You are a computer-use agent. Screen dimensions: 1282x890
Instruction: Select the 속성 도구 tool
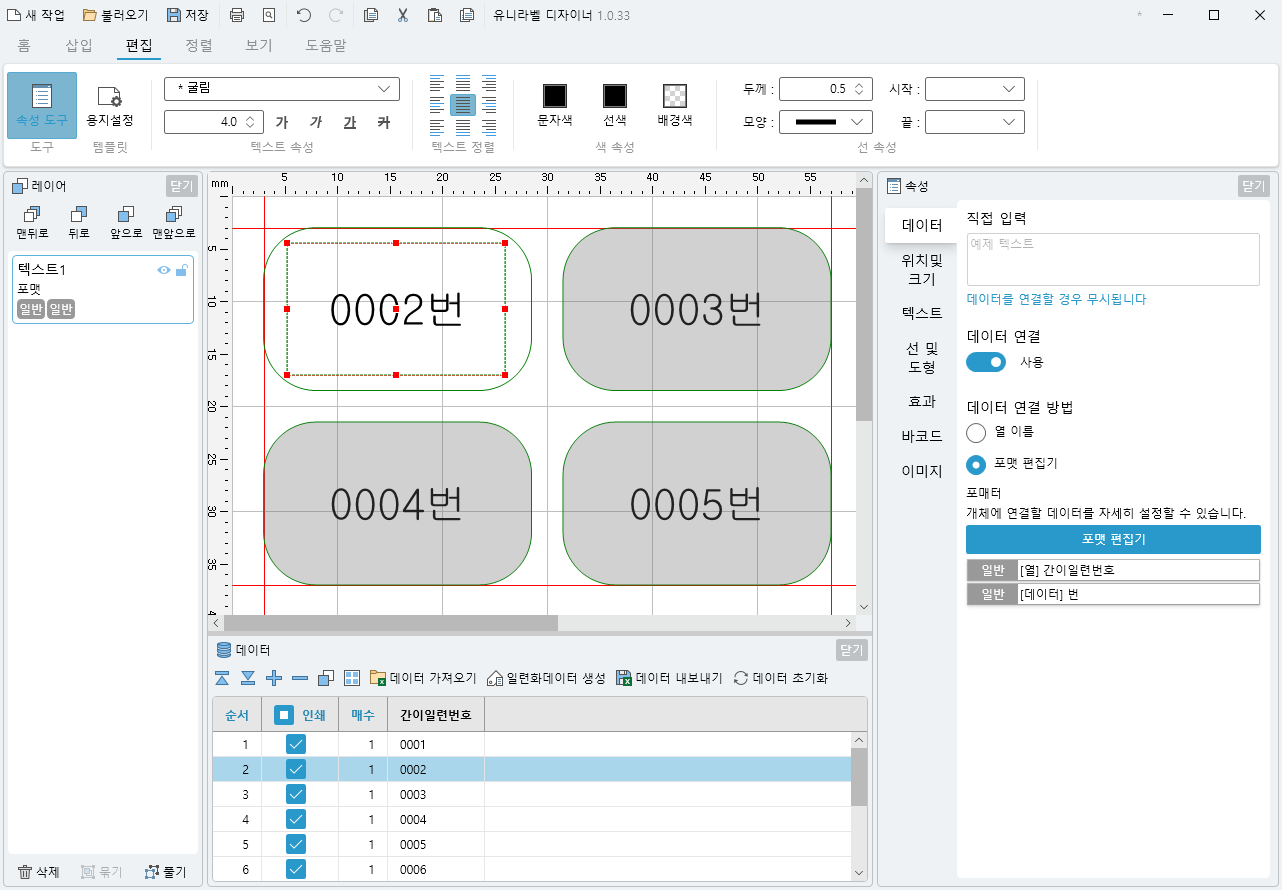tap(41, 105)
